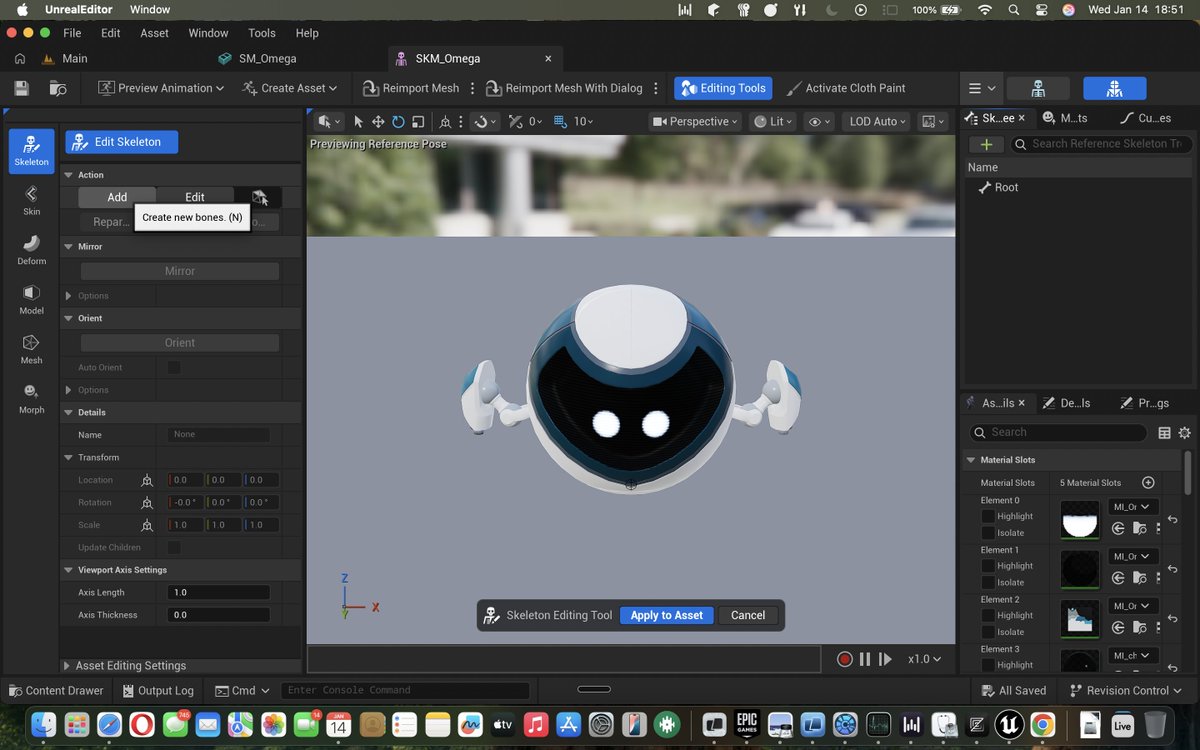Select the rotate transform tool

(398, 122)
